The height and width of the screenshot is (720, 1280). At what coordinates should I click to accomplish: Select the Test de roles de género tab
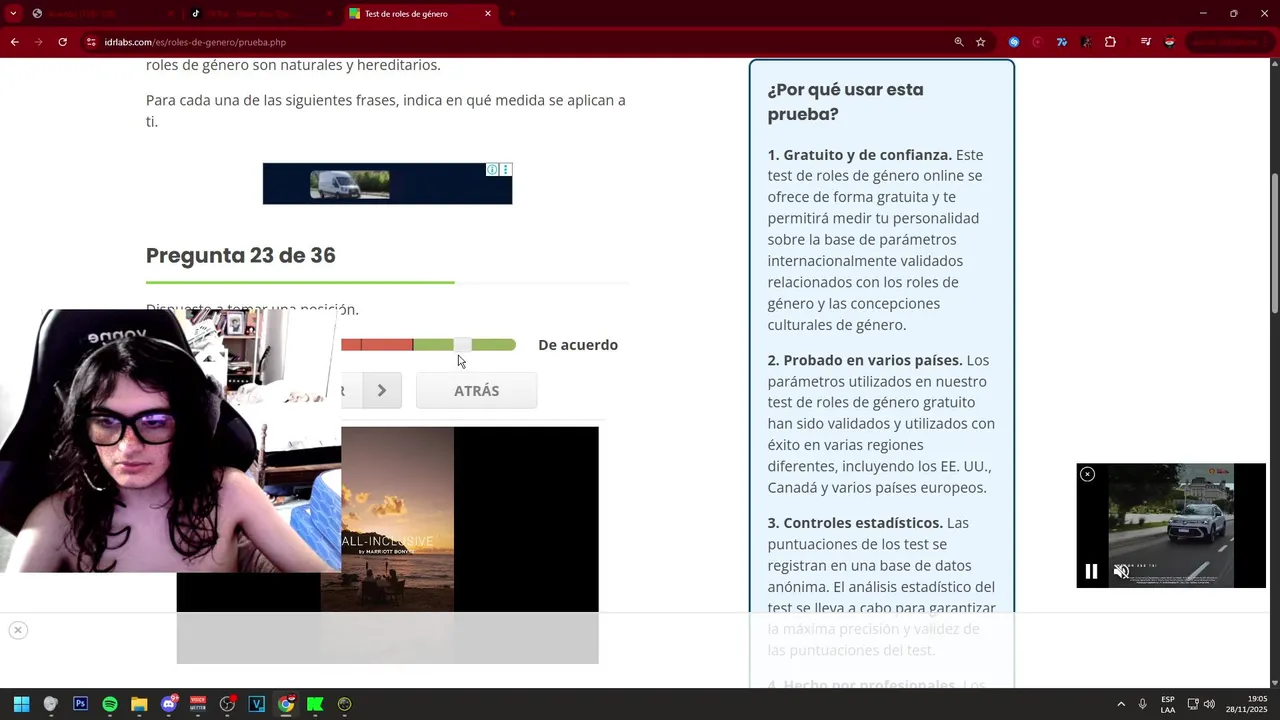pos(422,14)
